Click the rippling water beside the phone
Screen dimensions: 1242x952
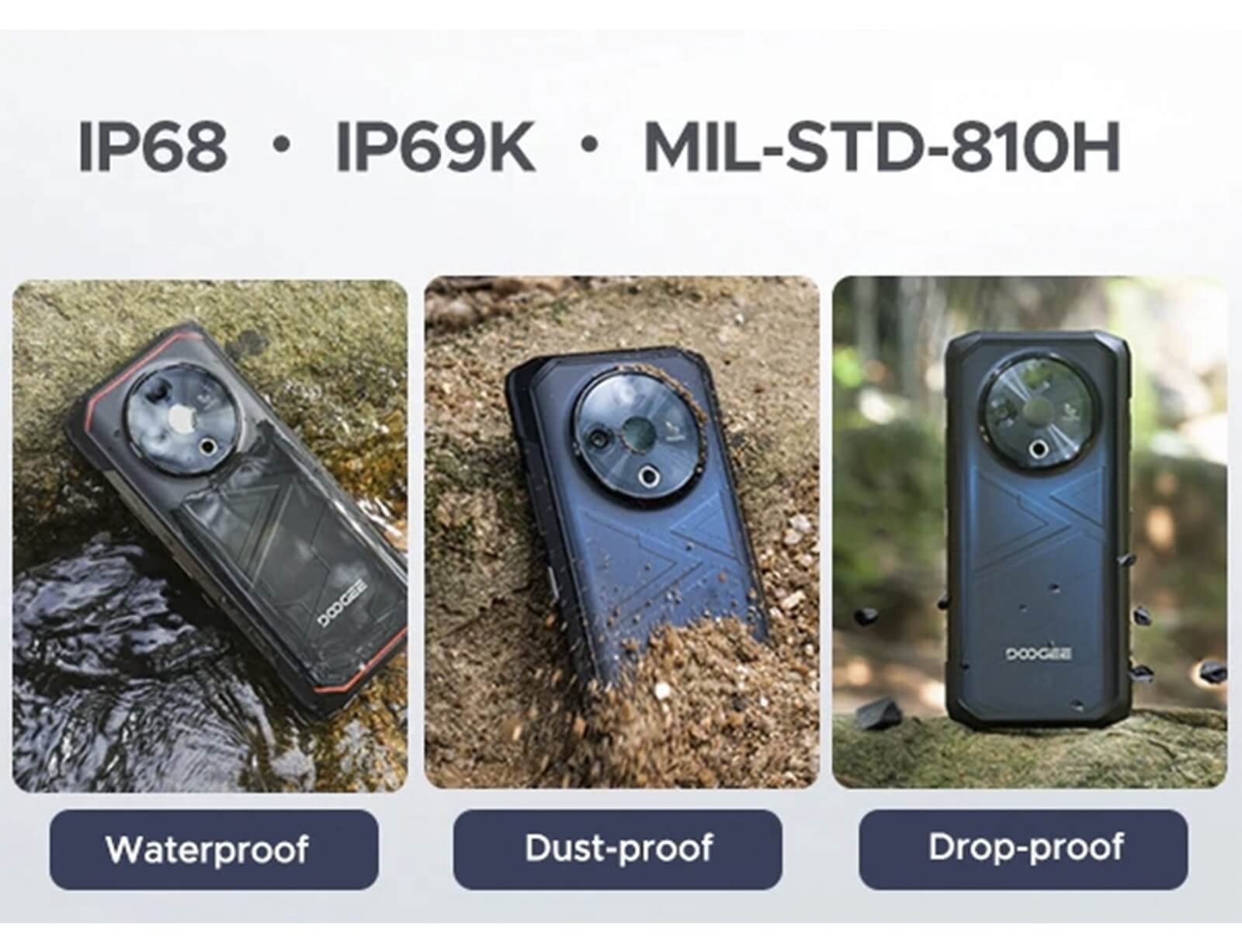point(124,675)
